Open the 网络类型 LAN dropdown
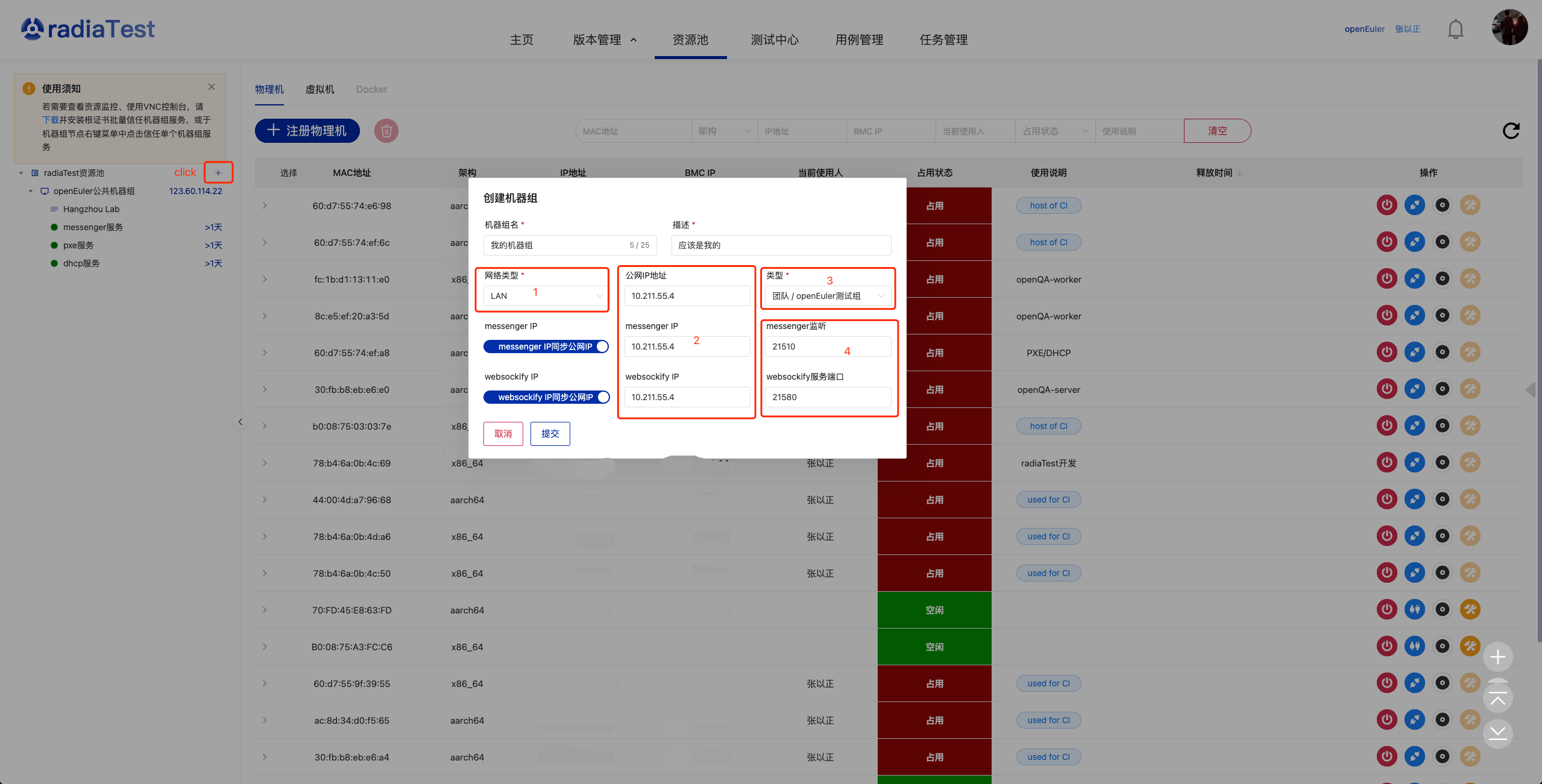Screen dimensions: 1542x784 tap(546, 296)
